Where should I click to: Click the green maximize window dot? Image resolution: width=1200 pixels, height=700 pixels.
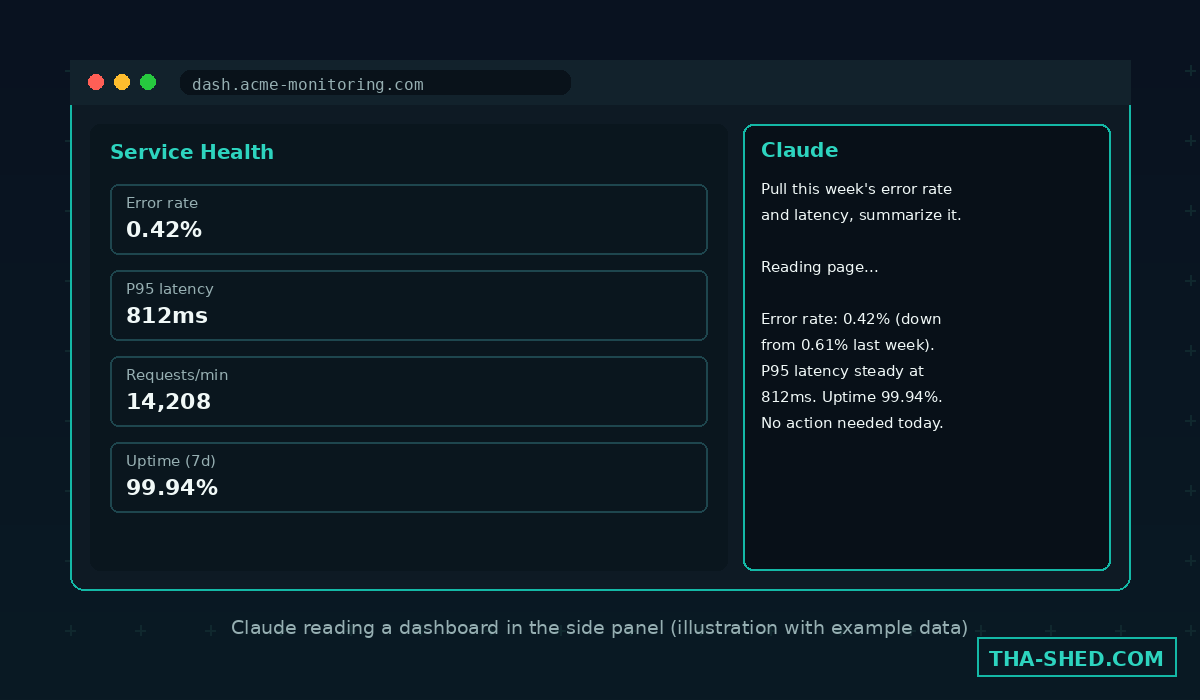point(148,82)
